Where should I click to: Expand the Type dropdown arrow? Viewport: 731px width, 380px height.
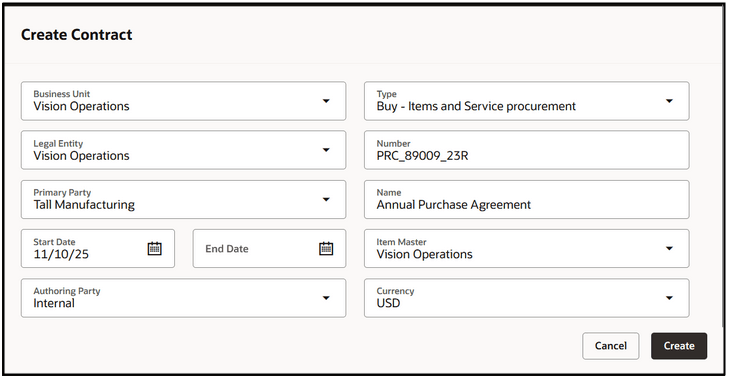tap(669, 101)
